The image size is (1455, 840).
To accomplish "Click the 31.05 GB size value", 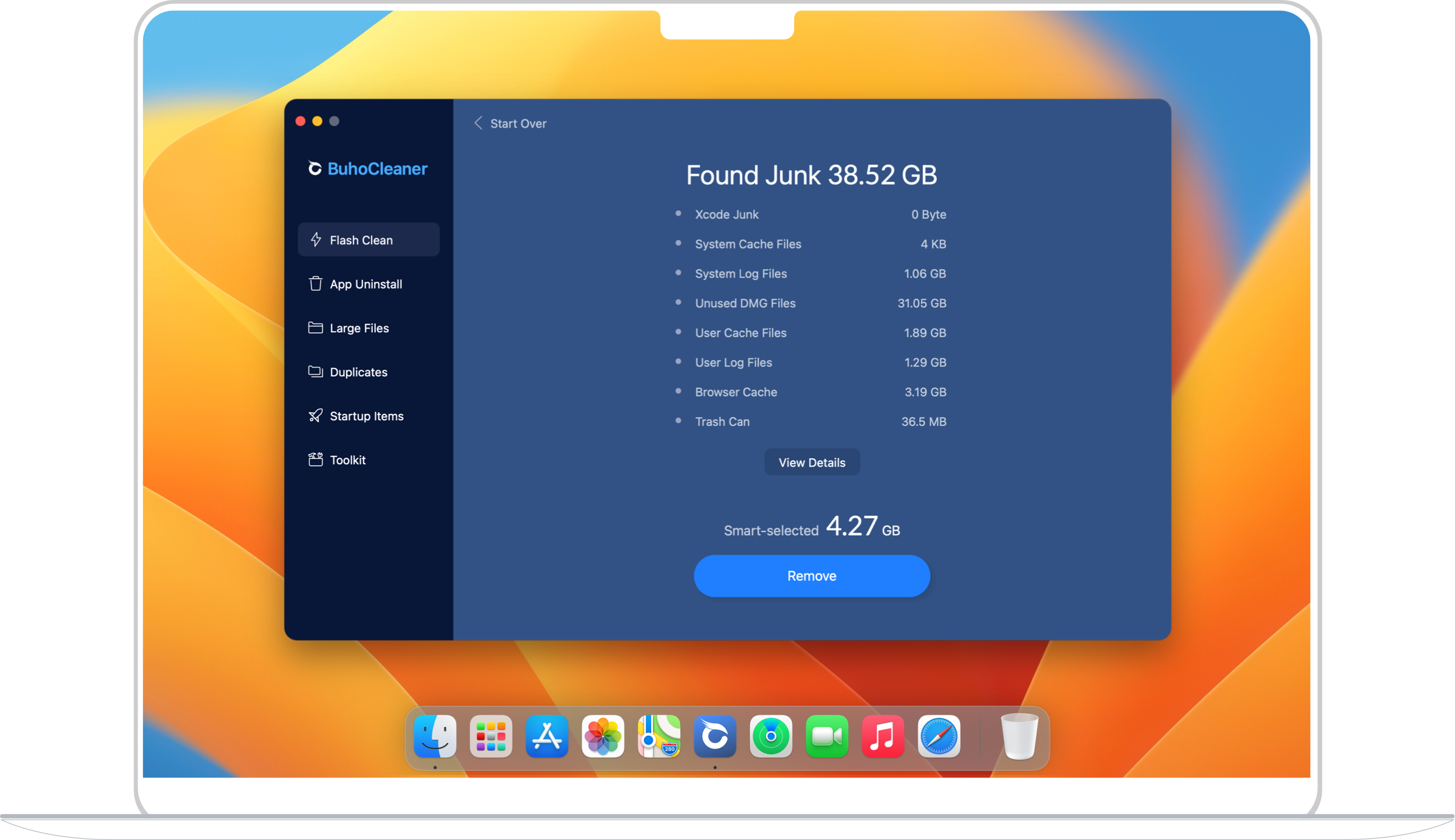I will 921,303.
